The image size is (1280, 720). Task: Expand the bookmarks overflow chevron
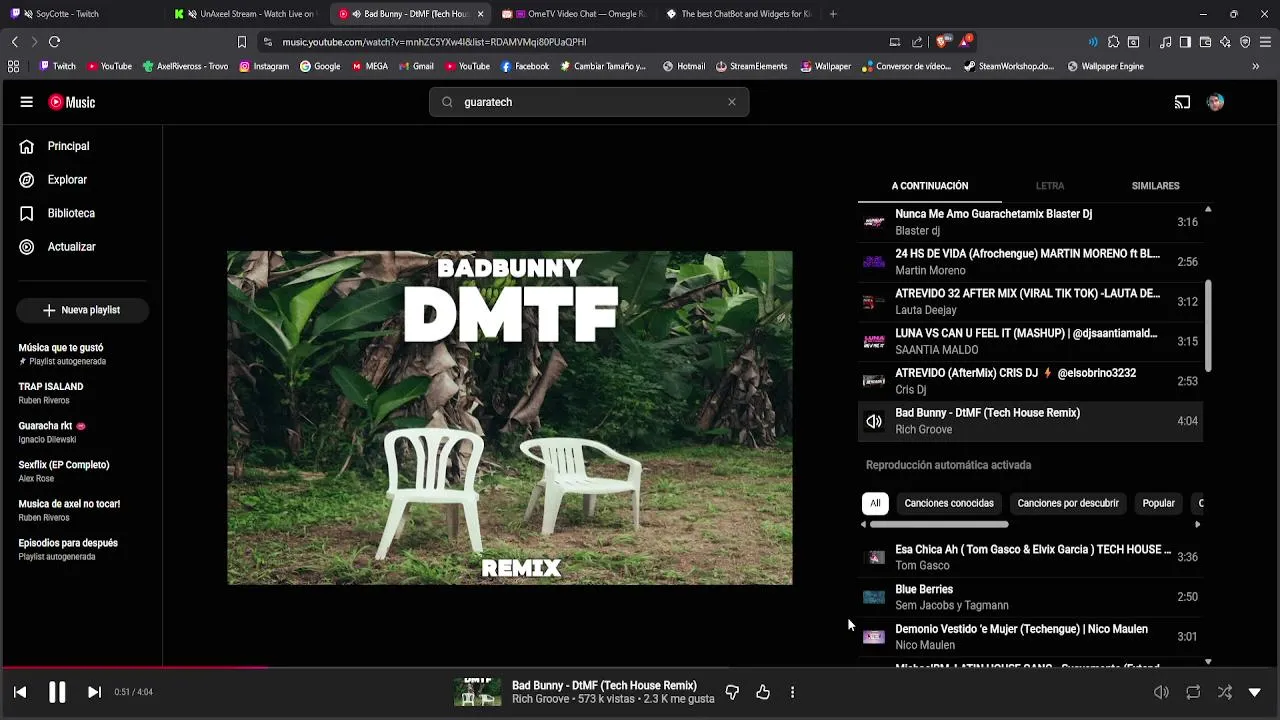(1255, 66)
